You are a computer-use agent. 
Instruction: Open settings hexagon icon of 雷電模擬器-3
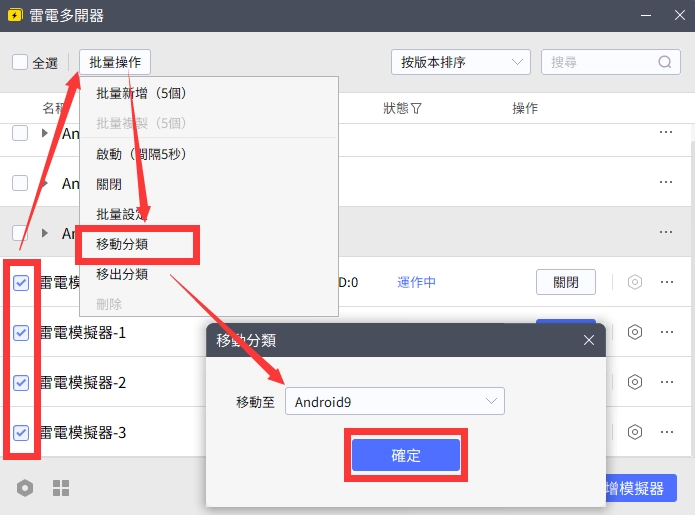(635, 432)
